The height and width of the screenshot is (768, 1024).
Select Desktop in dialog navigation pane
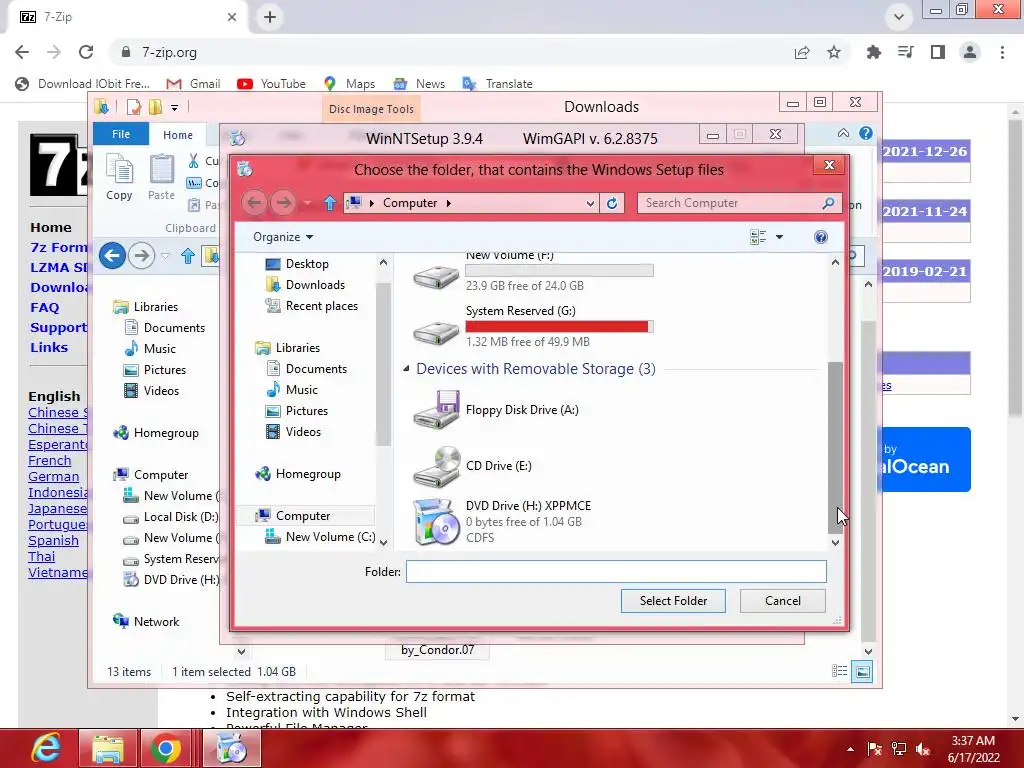coord(296,264)
